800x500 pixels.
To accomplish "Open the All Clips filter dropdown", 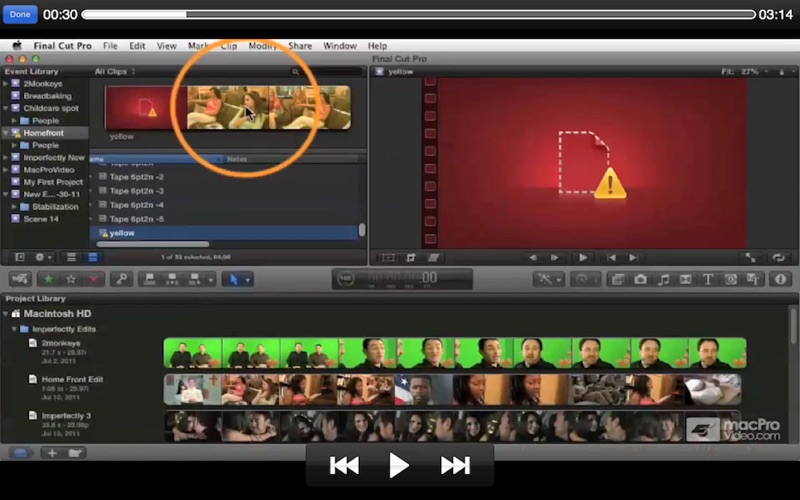I will pyautogui.click(x=115, y=71).
